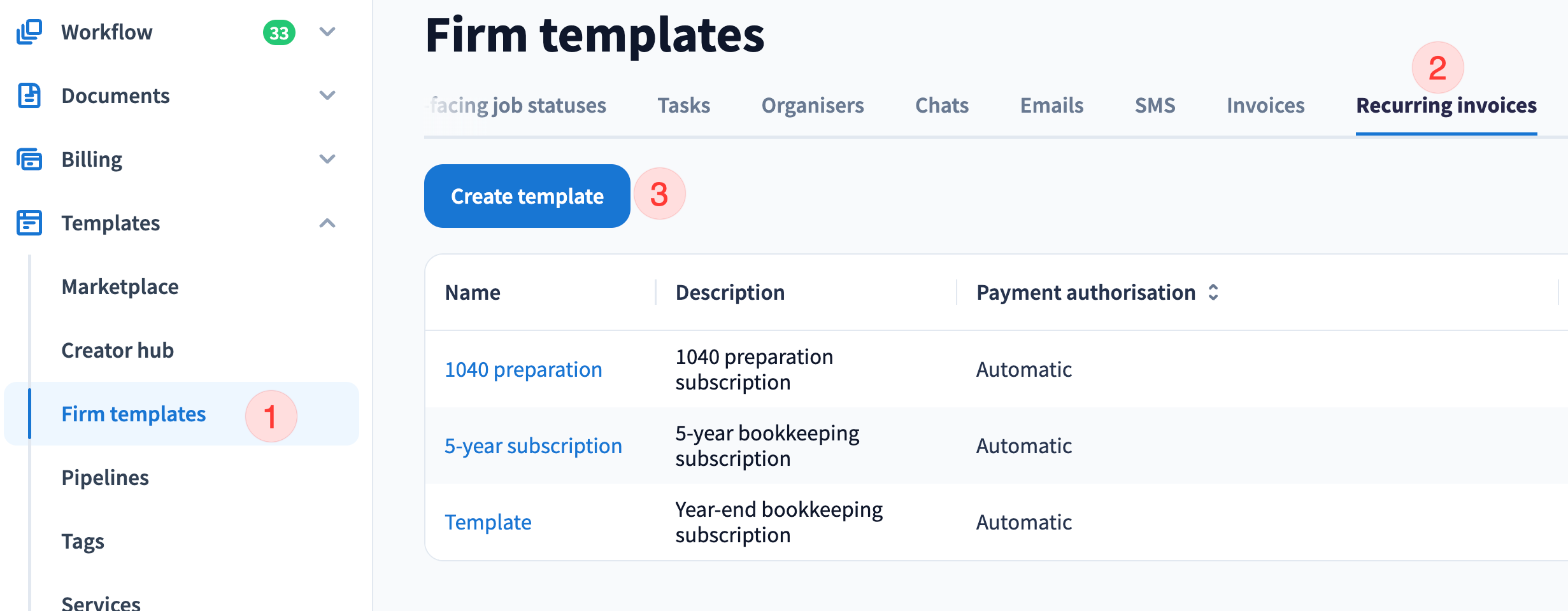Click the green 33 Workflow badge

click(x=279, y=32)
